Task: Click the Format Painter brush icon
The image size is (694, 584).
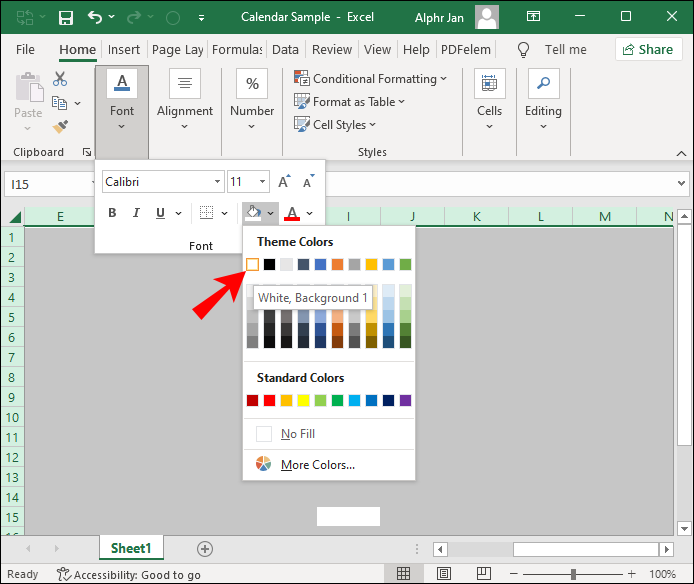Action: [60, 127]
